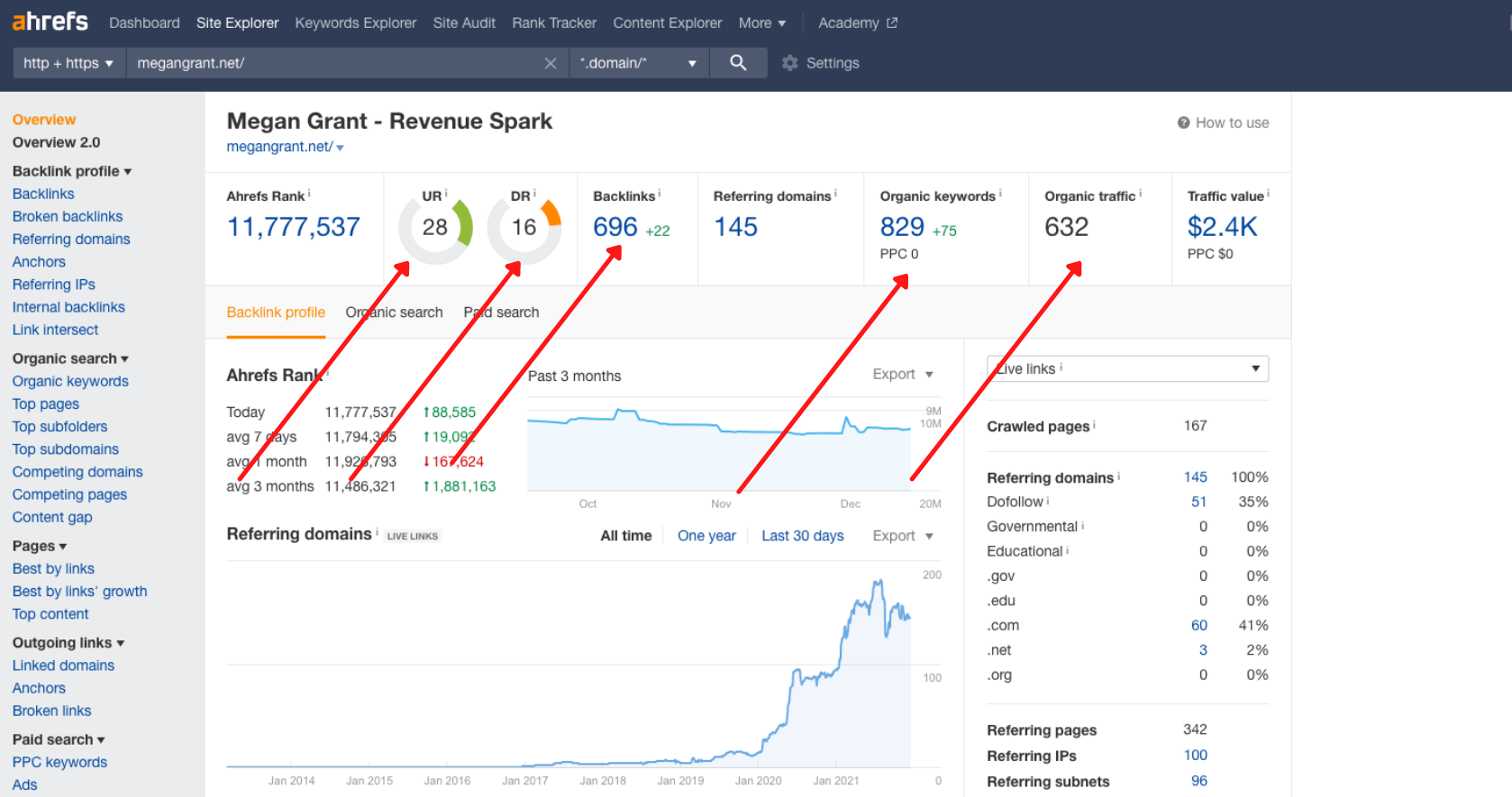Go to Dashboard in top navigation
This screenshot has width=1512, height=797.
click(x=144, y=23)
